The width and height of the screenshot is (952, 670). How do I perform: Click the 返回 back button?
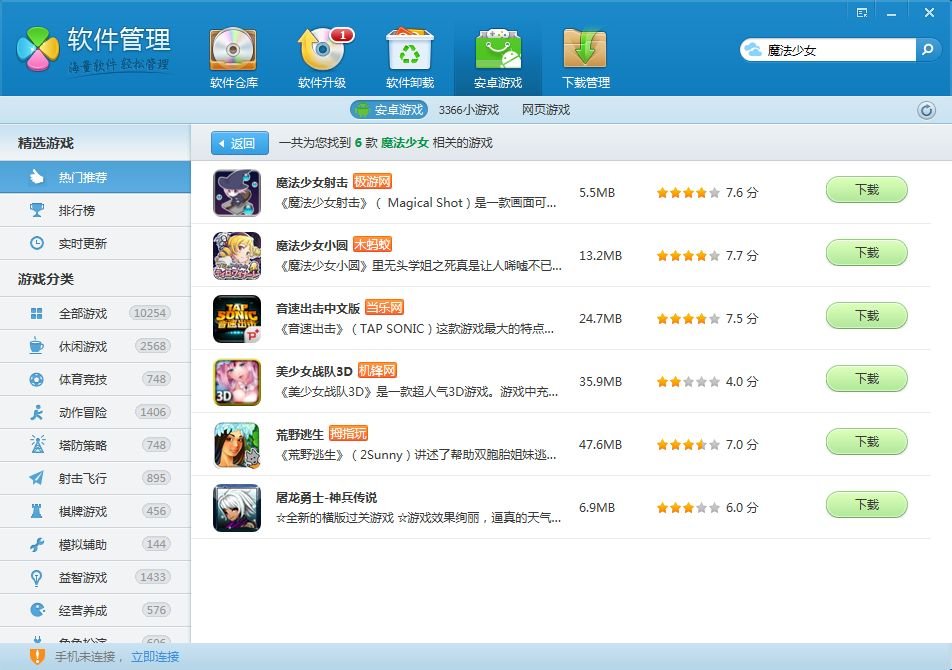[240, 143]
